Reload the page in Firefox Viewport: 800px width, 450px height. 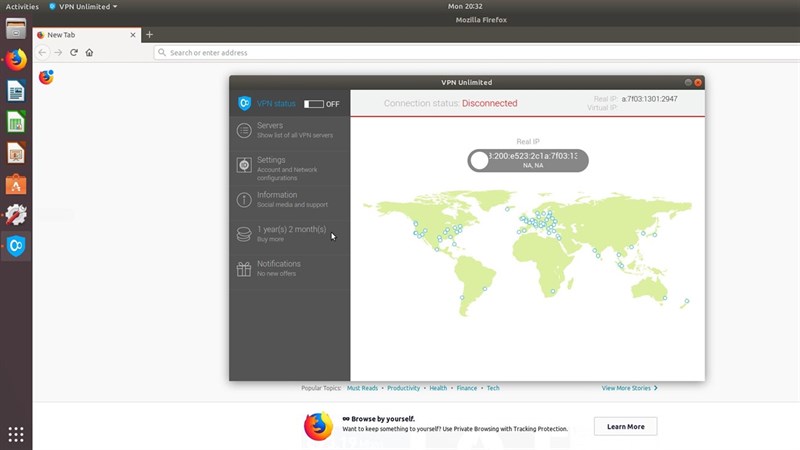[74, 53]
